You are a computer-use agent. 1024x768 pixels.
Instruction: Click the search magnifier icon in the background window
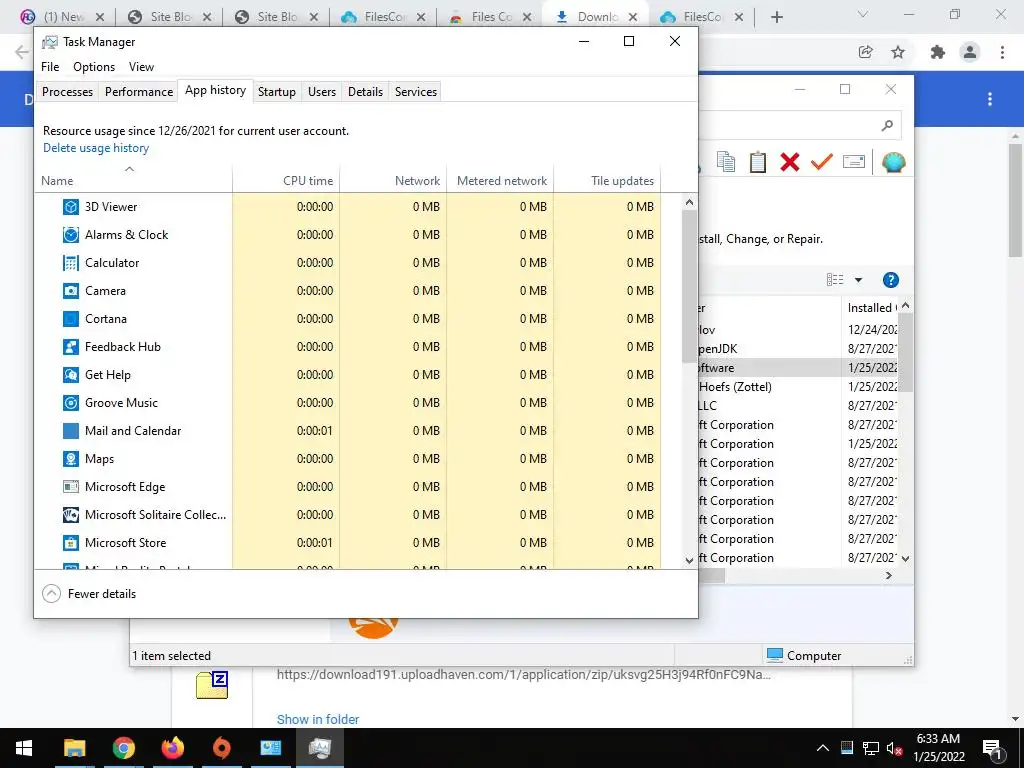887,125
